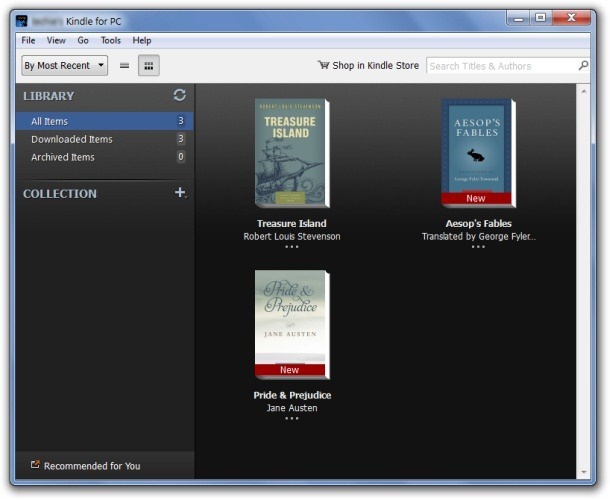Click Translated by George Fyler text
The height and width of the screenshot is (500, 610).
tap(479, 237)
